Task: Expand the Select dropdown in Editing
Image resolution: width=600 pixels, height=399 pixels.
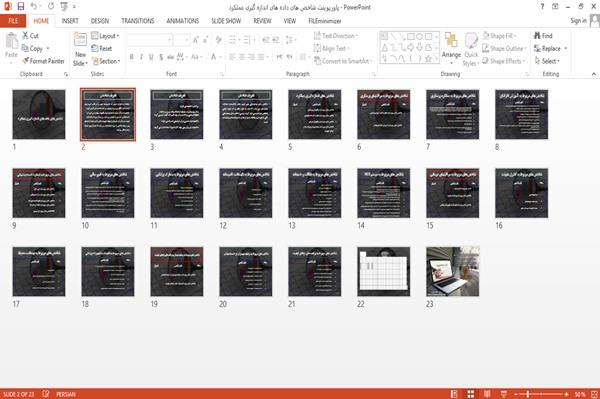Action: [x=547, y=61]
